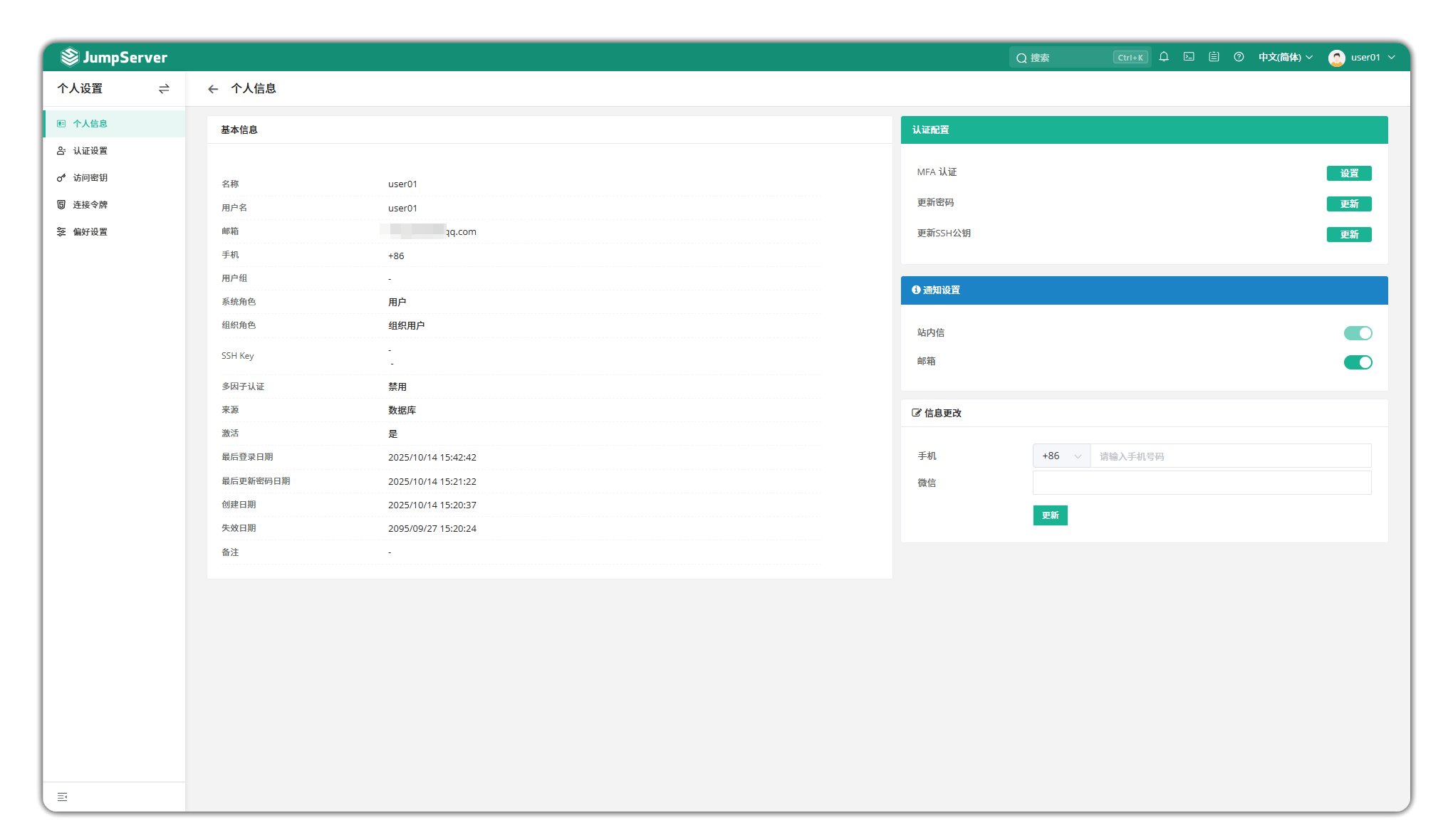Select 访问密钥 in the sidebar
The width and height of the screenshot is (1453, 840).
[90, 178]
